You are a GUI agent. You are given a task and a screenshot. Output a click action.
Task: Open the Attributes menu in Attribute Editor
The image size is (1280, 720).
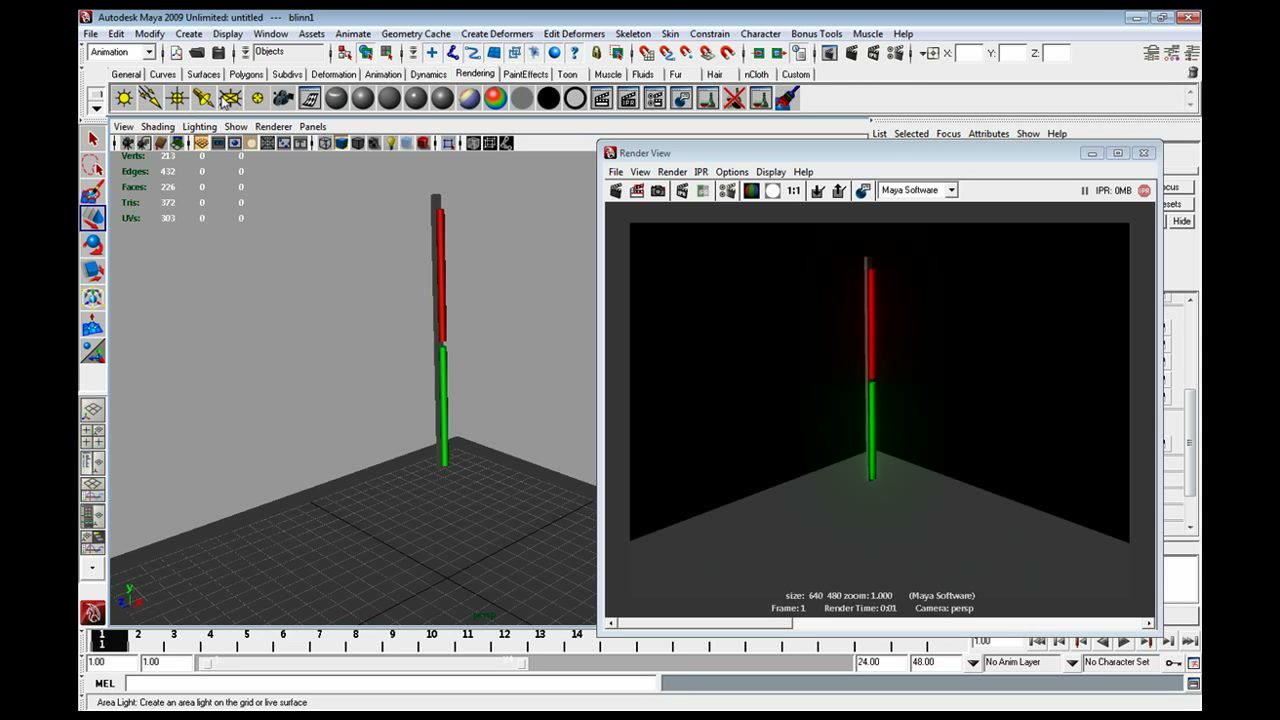point(988,134)
